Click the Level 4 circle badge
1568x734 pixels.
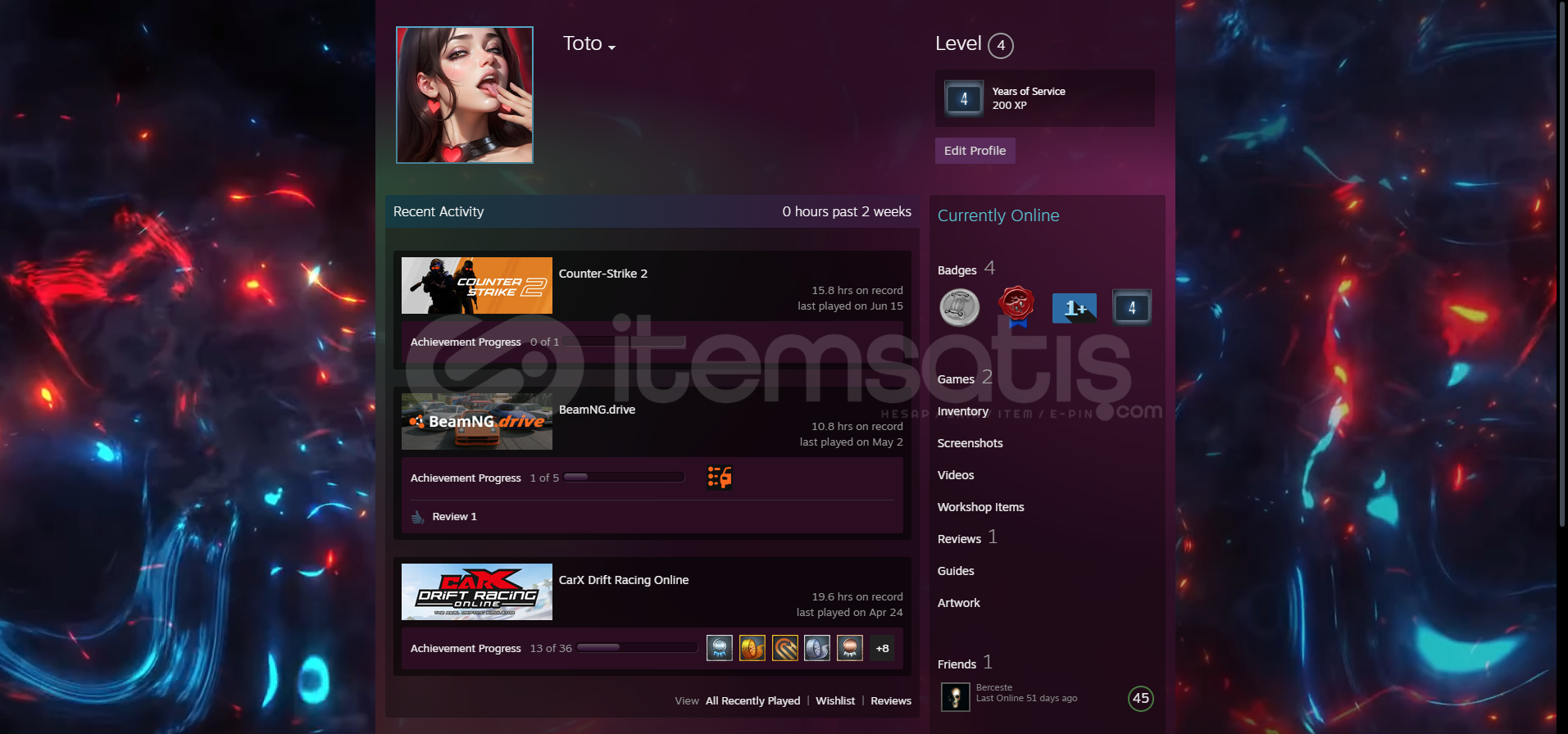1001,45
